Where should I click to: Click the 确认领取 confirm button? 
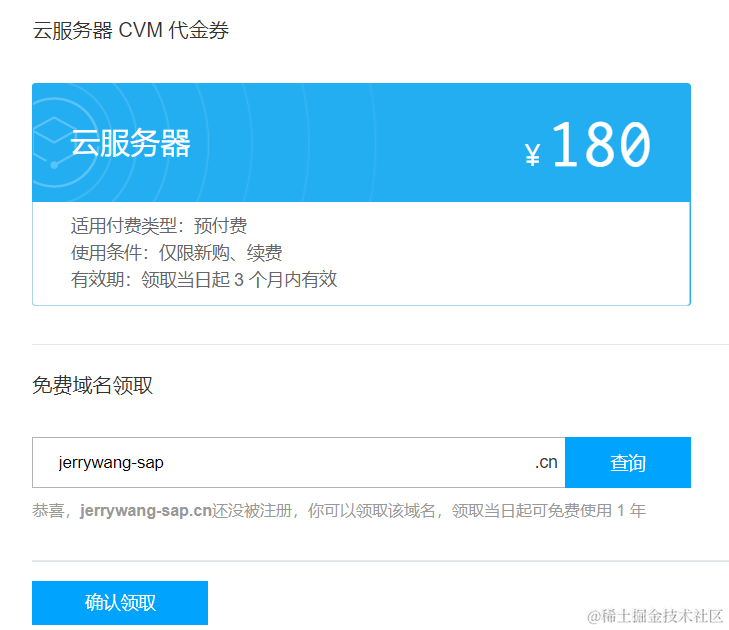[x=120, y=603]
